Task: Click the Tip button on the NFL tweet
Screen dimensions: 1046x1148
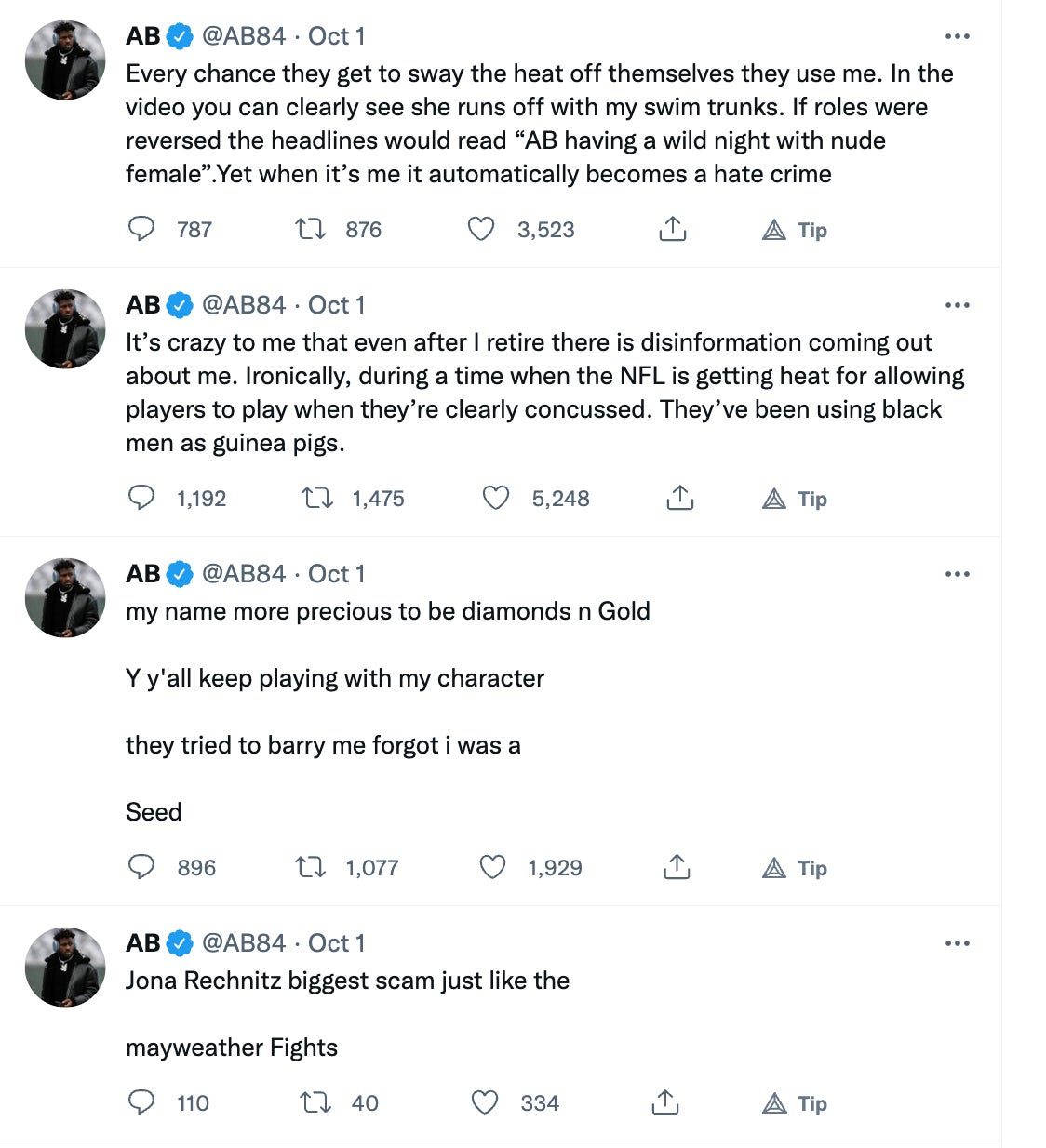Action: click(795, 500)
